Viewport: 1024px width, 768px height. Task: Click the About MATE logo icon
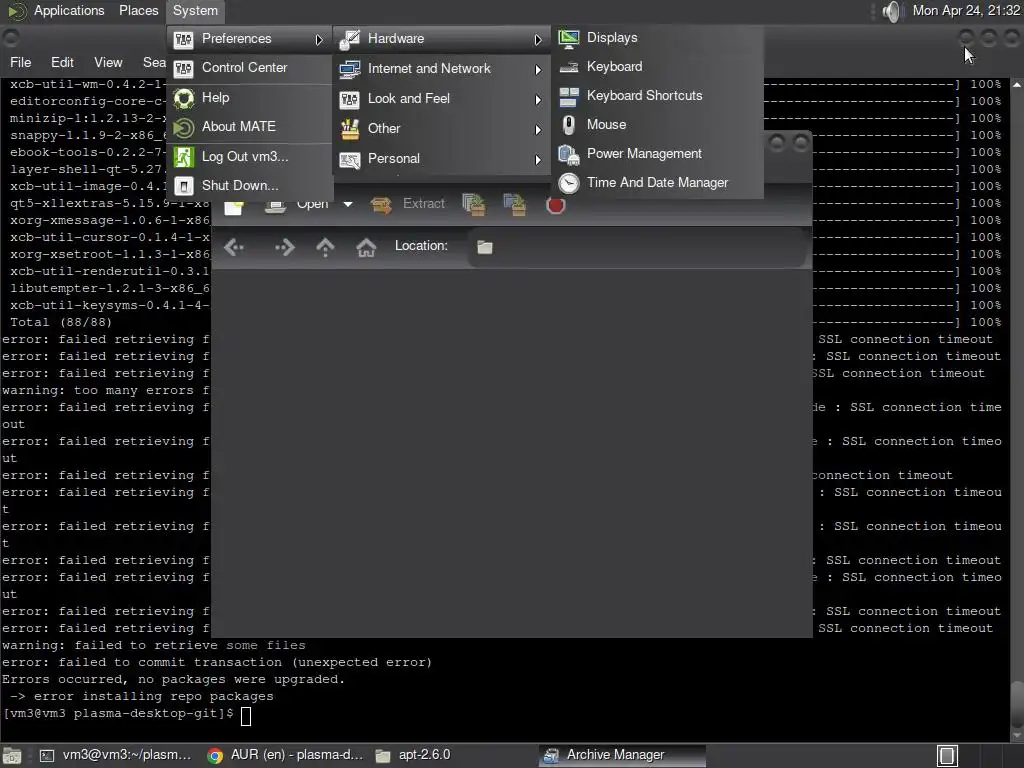tap(184, 128)
